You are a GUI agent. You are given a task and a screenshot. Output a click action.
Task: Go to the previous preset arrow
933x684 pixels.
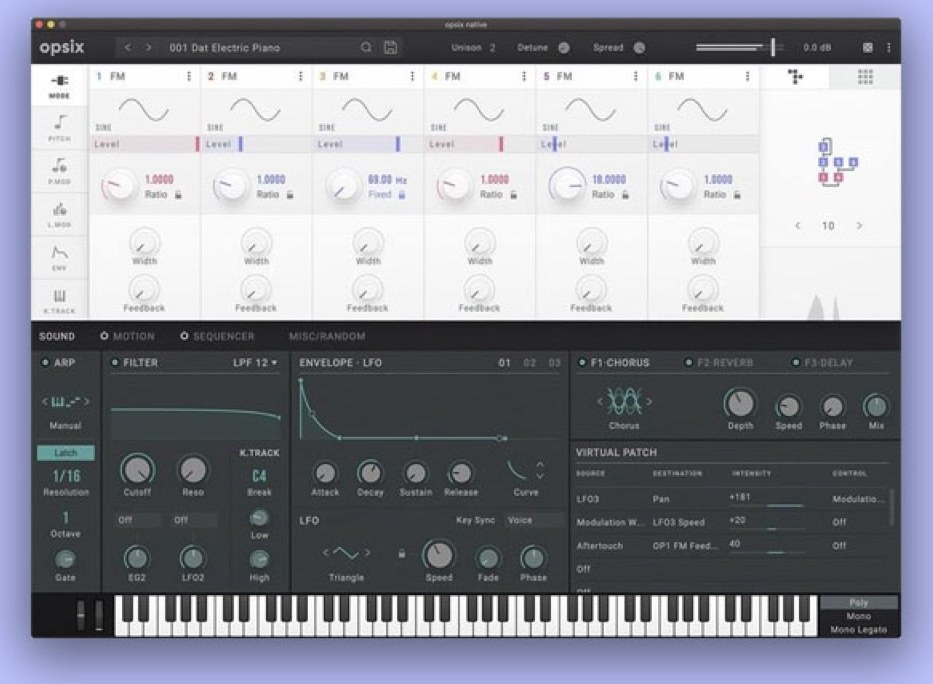(x=128, y=48)
